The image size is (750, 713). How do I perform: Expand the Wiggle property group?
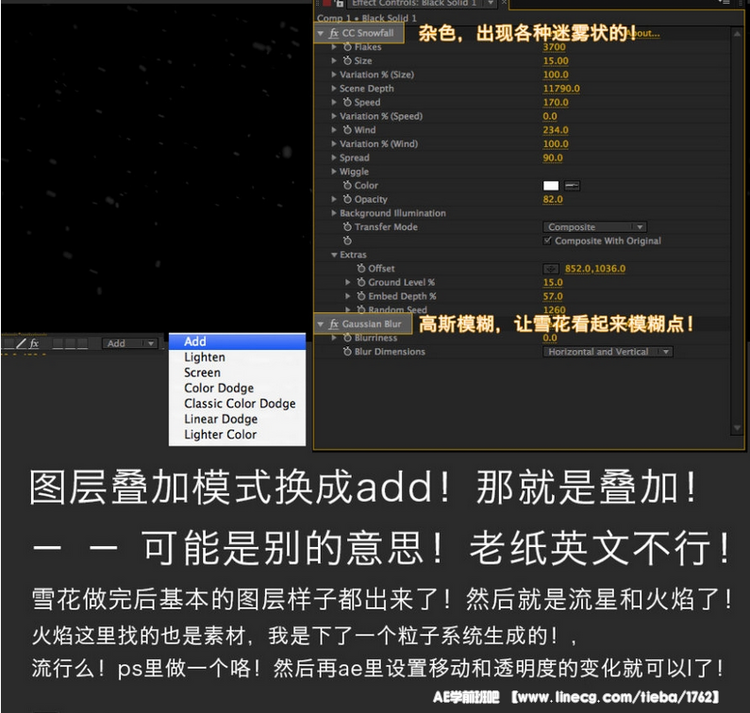click(334, 172)
